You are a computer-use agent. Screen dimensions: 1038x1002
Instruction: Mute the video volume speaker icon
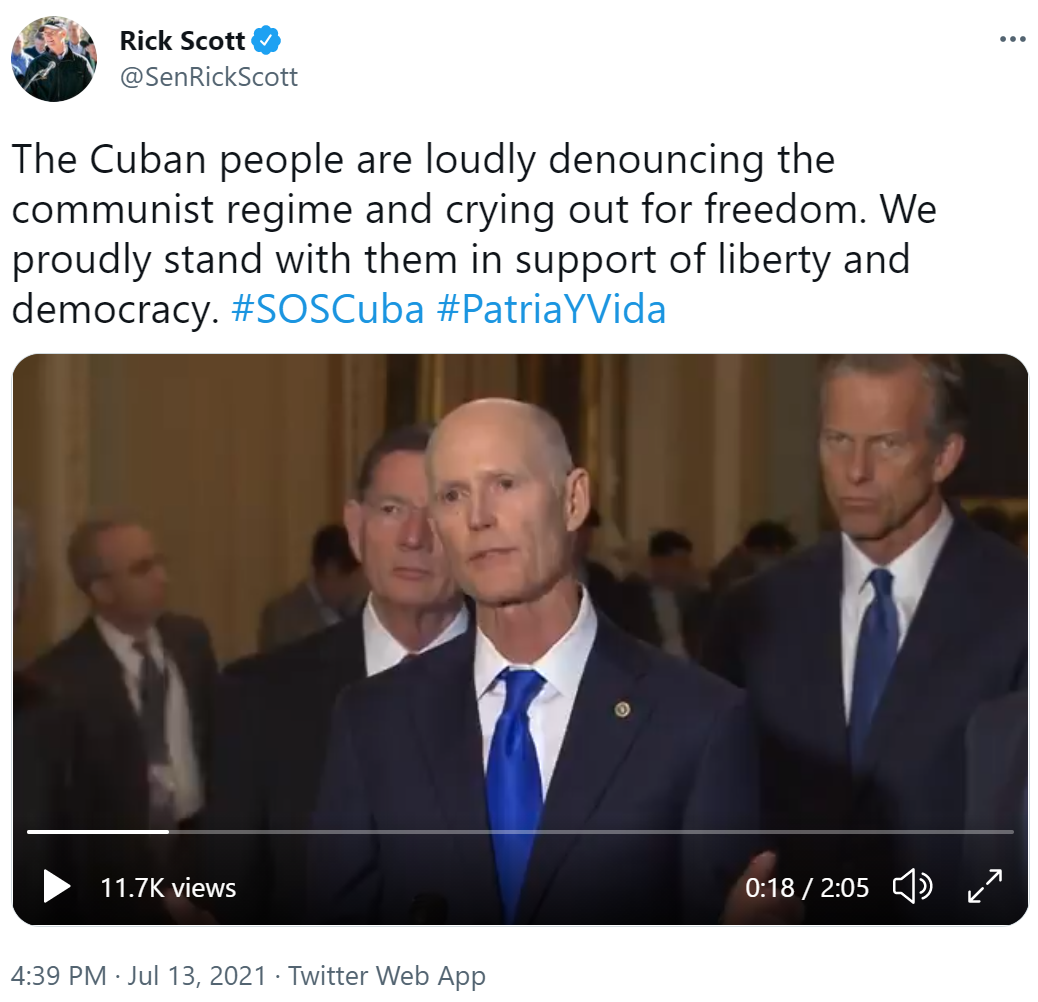912,886
